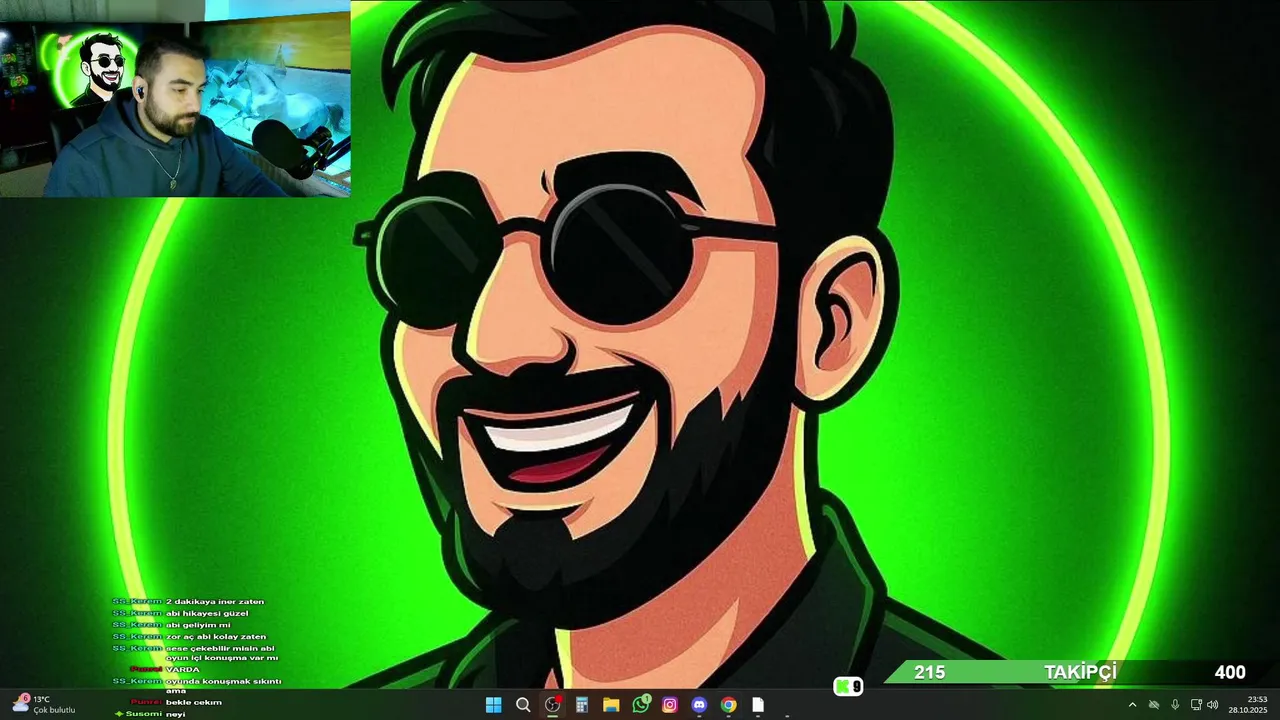This screenshot has width=1280, height=720.
Task: Click the Kick viewer count badge
Action: 848,686
